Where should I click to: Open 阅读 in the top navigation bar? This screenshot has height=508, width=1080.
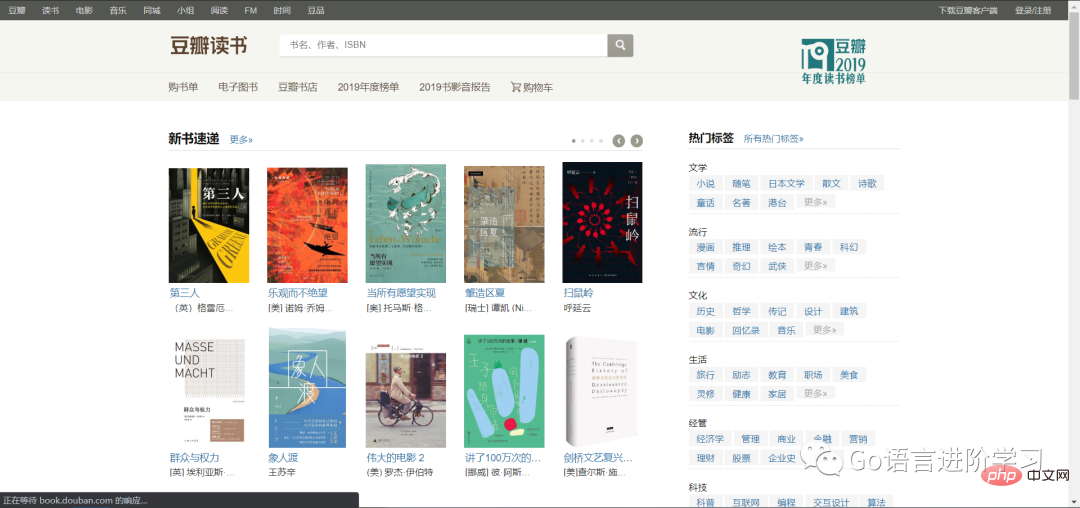coord(219,10)
